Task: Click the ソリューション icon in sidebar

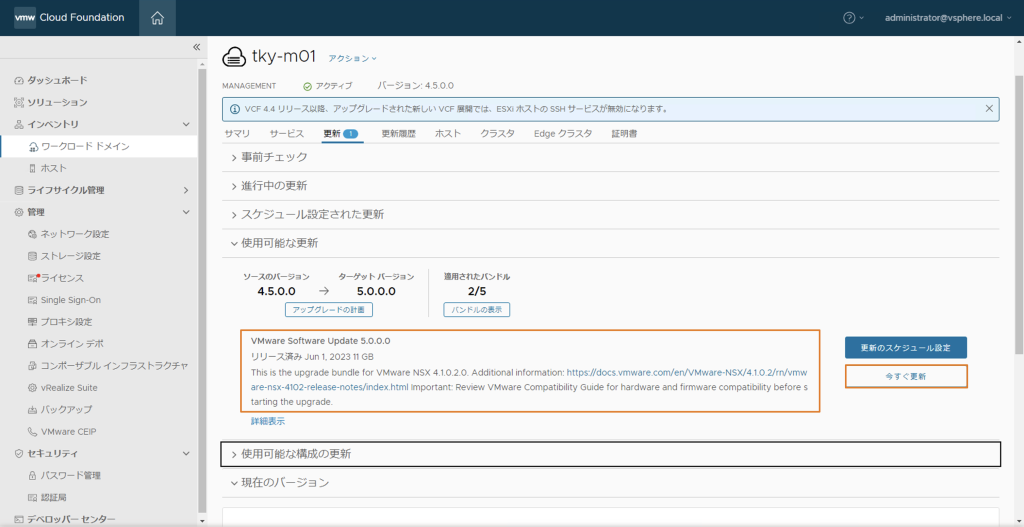Action: tap(18, 102)
